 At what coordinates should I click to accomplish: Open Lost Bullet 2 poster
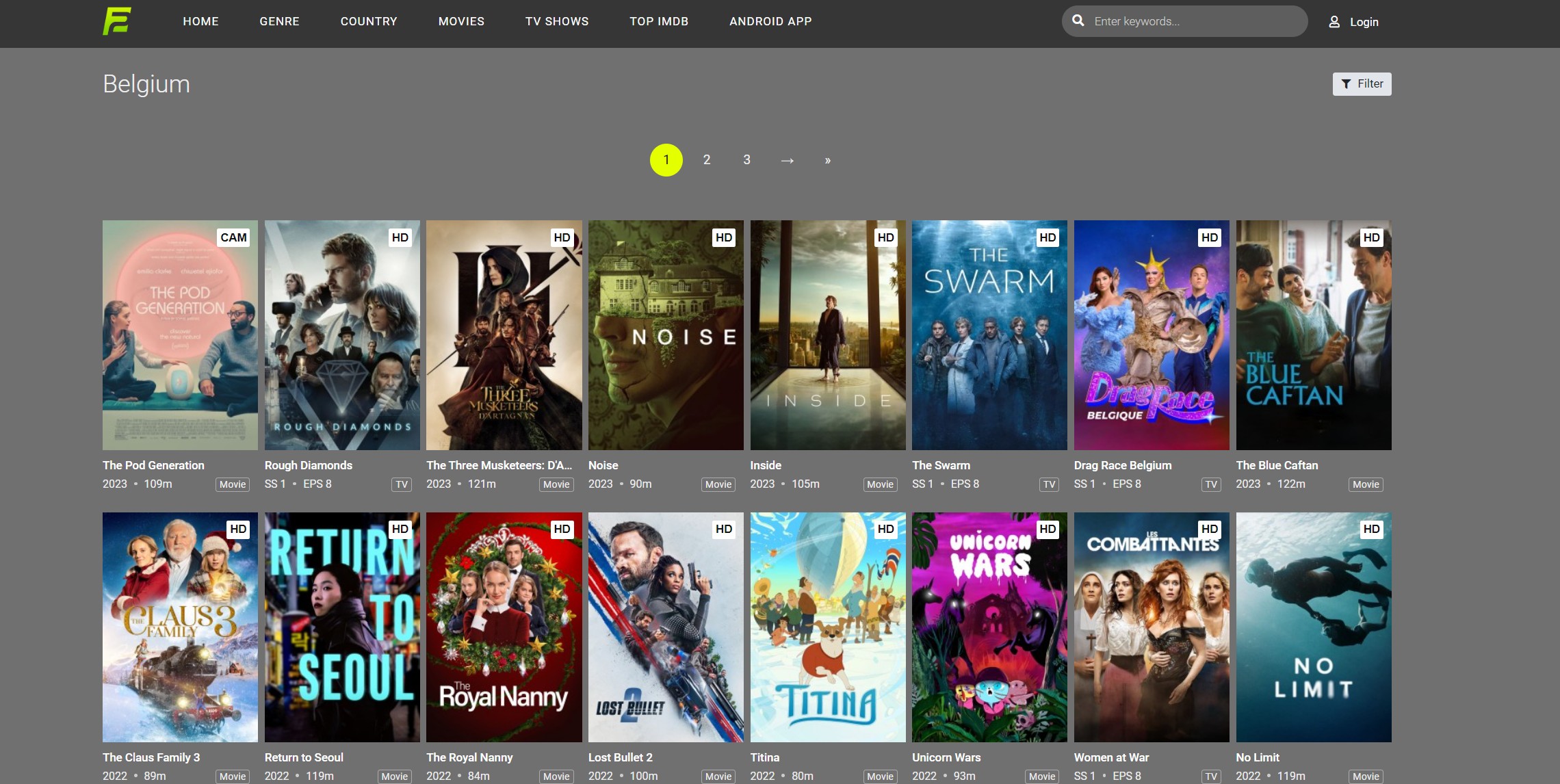(x=666, y=627)
